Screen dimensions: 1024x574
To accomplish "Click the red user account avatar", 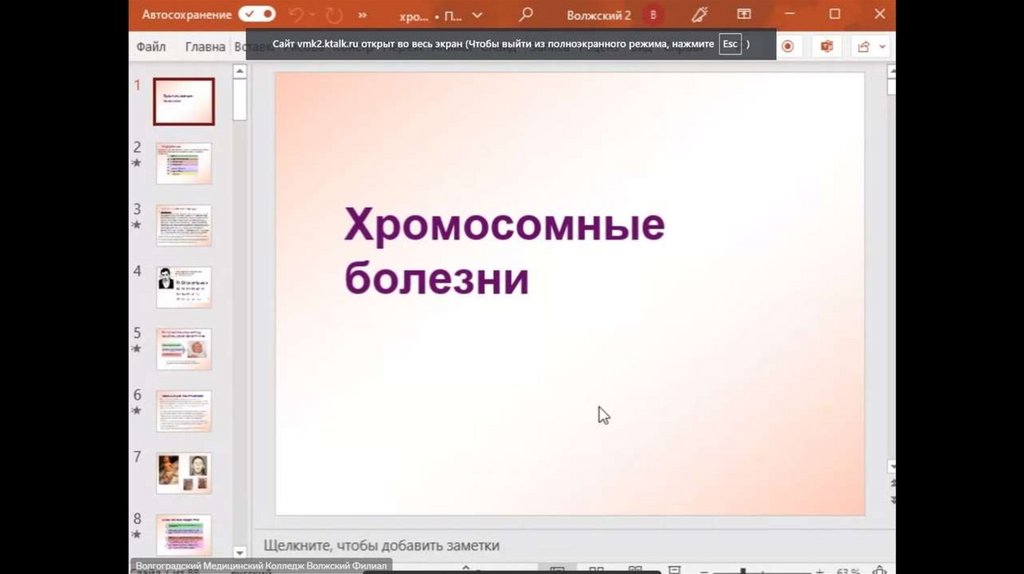I will (x=653, y=15).
